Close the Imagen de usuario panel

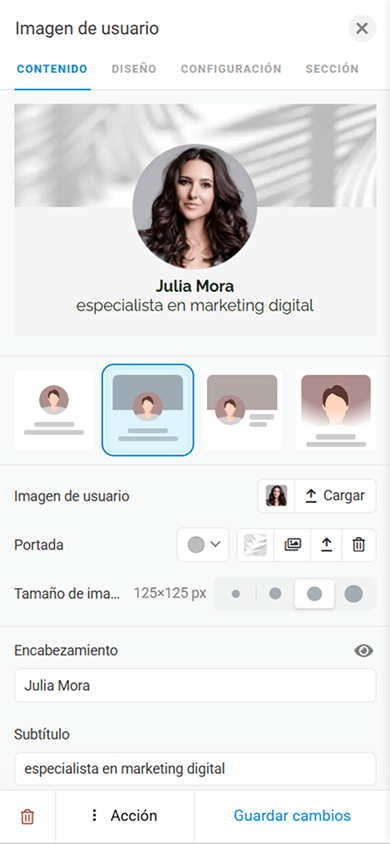click(362, 28)
